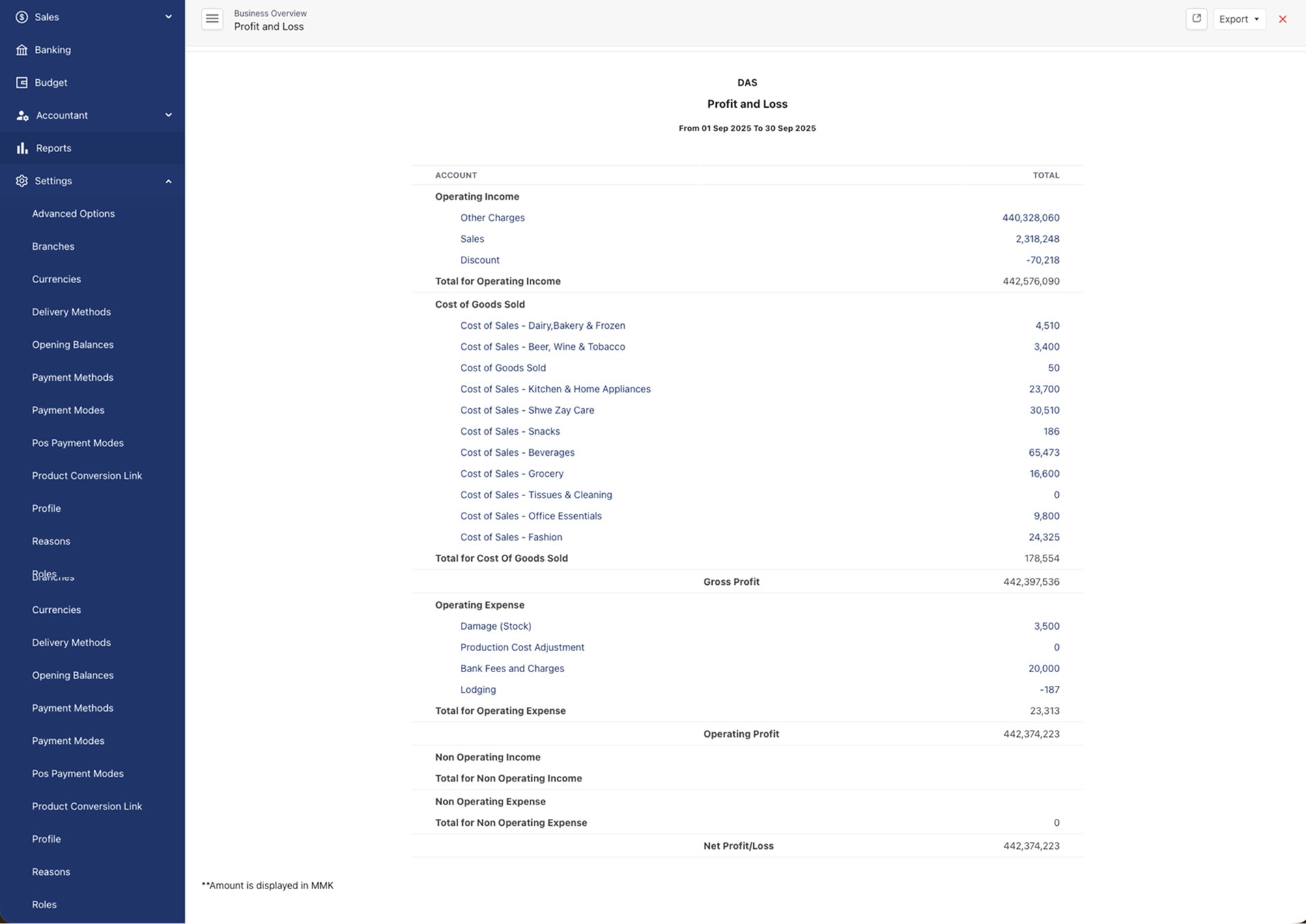
Task: Click the Budget wallet icon
Action: [x=20, y=82]
